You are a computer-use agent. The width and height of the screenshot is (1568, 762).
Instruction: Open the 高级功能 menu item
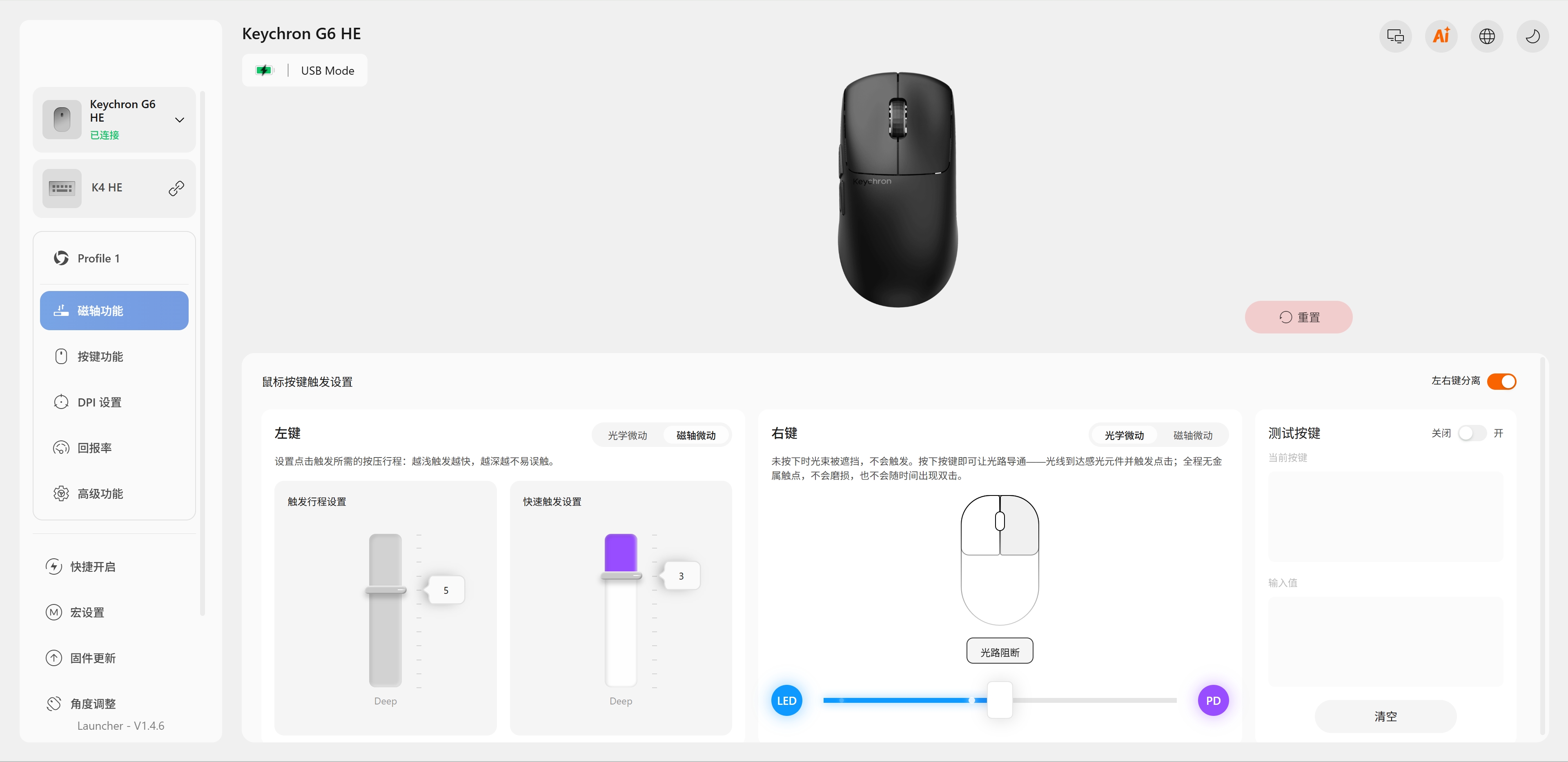114,493
